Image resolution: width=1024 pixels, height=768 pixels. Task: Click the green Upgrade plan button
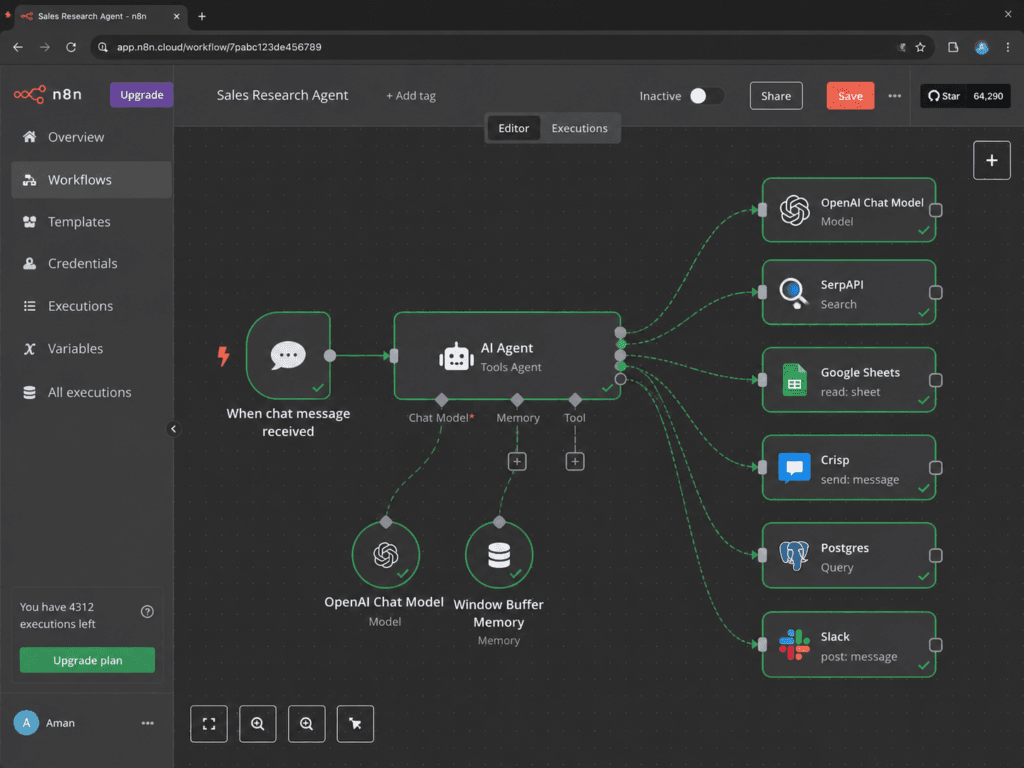tap(88, 660)
